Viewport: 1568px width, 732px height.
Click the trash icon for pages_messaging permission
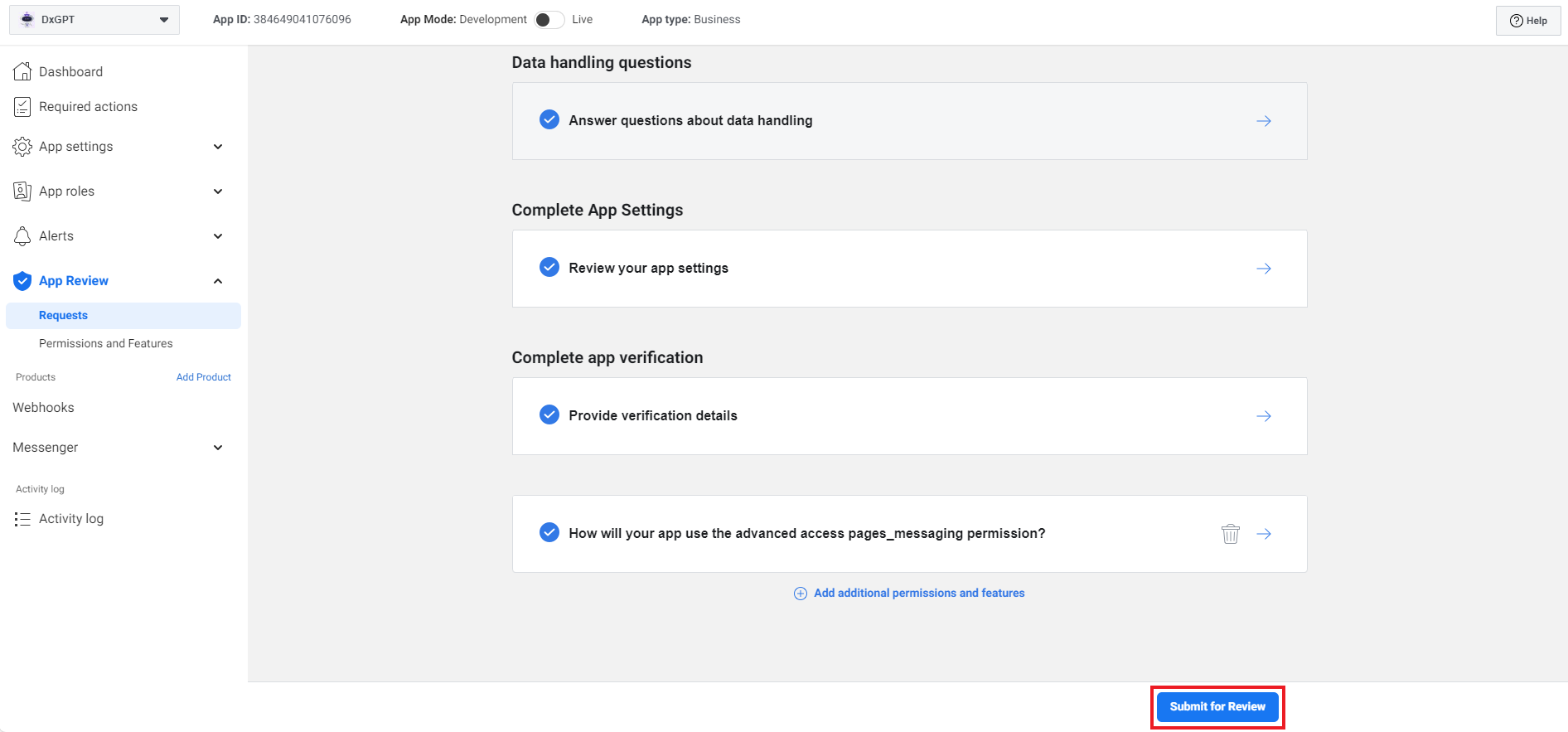tap(1230, 534)
